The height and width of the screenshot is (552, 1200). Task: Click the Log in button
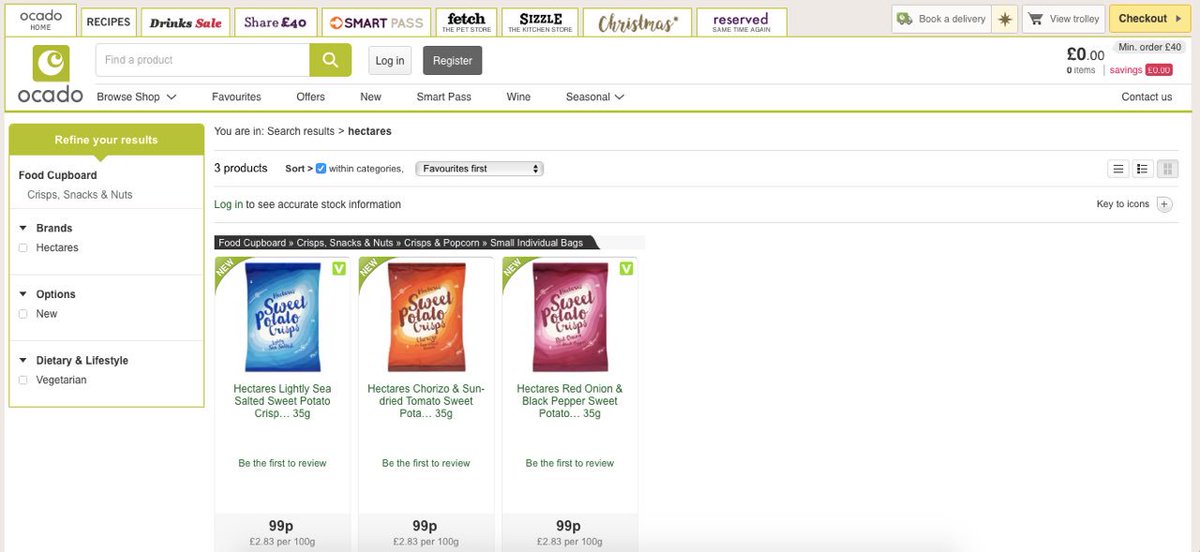[390, 61]
